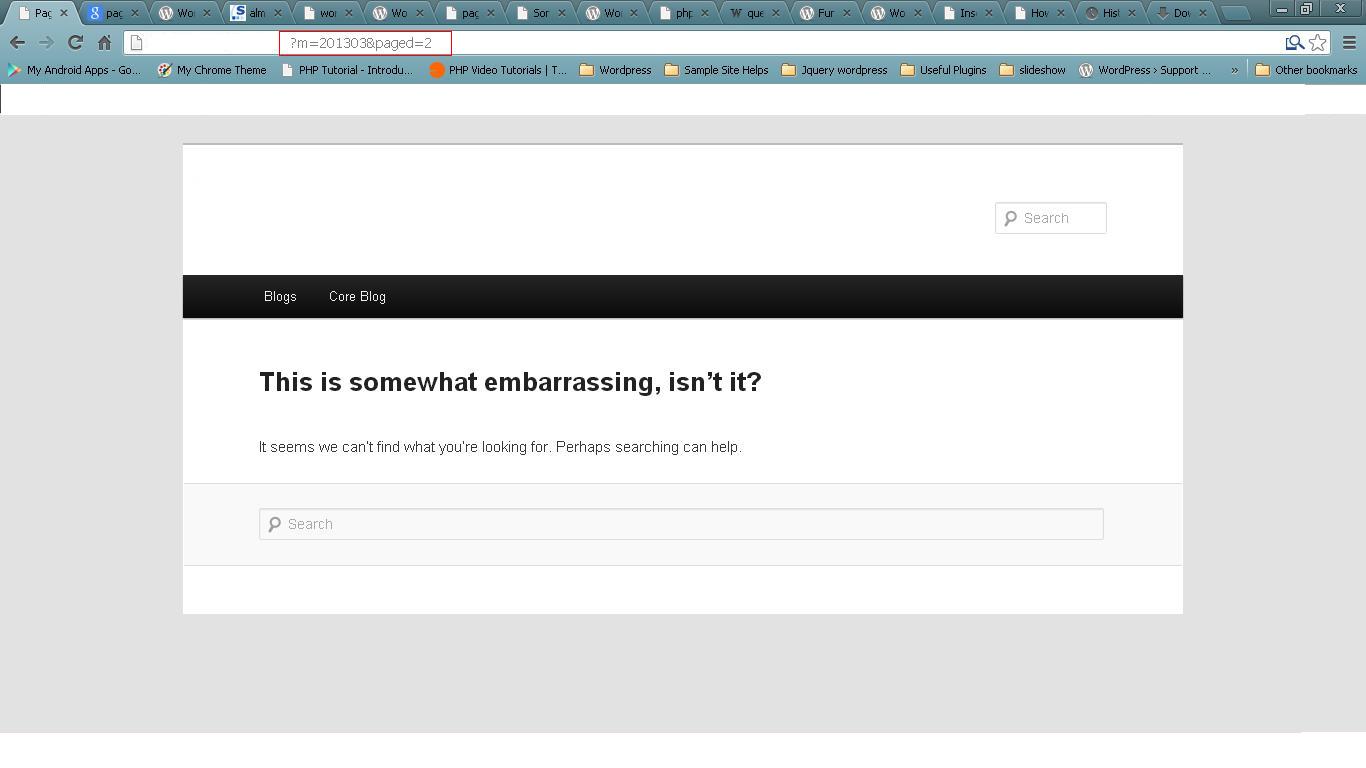Click inside the header Search field
The image size is (1366, 768).
tap(1055, 218)
